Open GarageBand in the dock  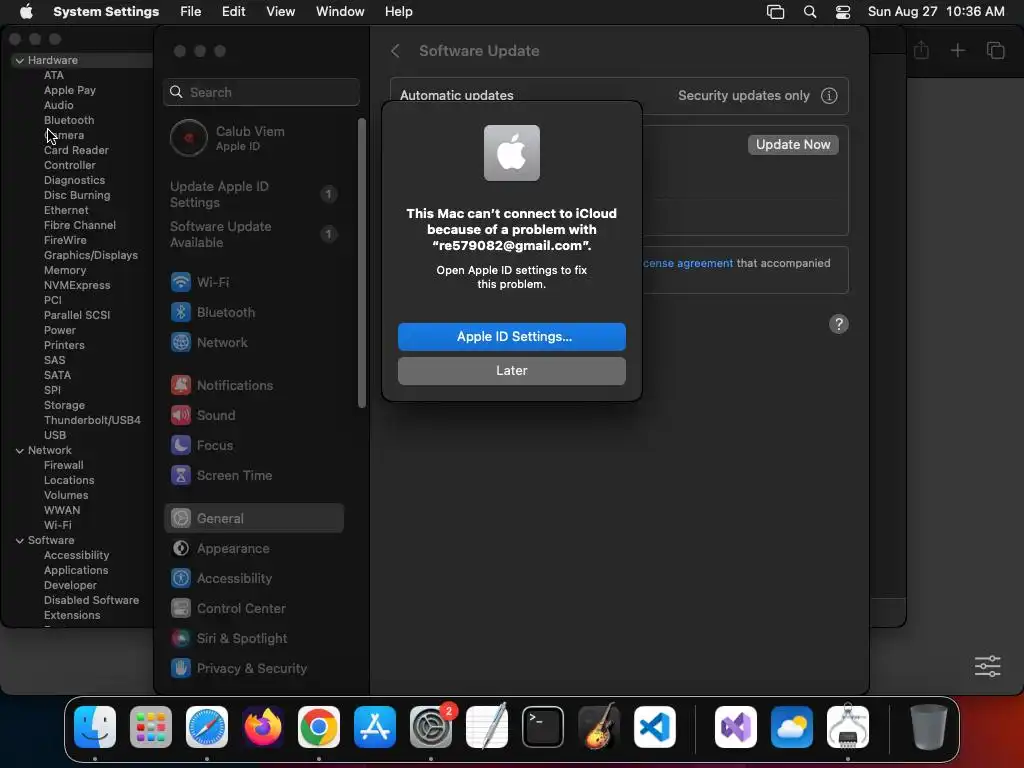pos(599,726)
